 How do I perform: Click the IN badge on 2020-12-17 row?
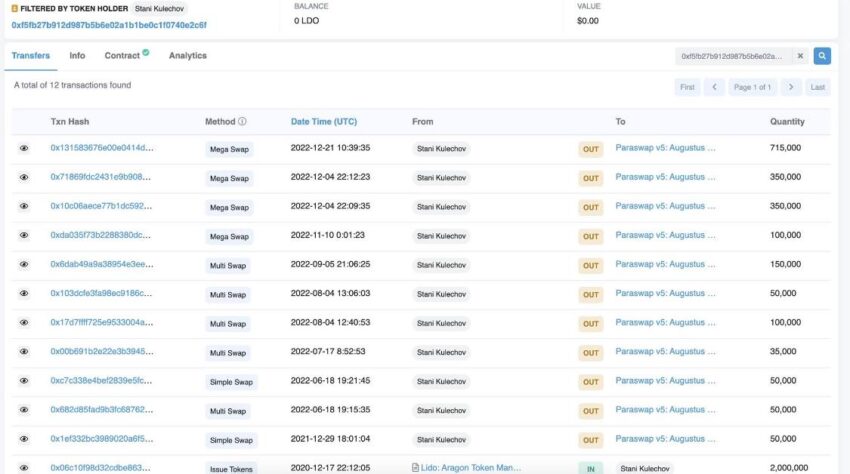(590, 469)
